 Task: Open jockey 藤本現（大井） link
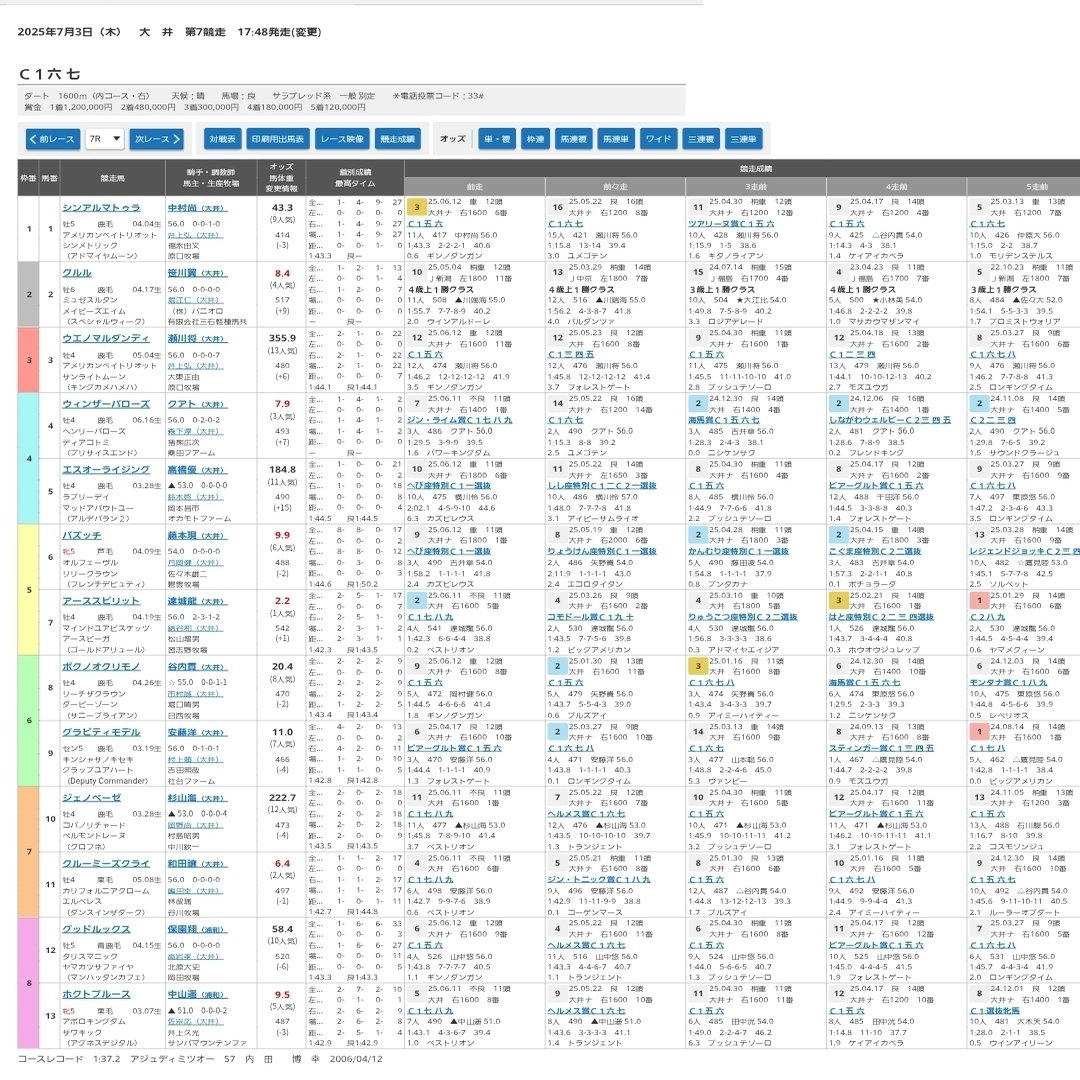click(x=197, y=535)
